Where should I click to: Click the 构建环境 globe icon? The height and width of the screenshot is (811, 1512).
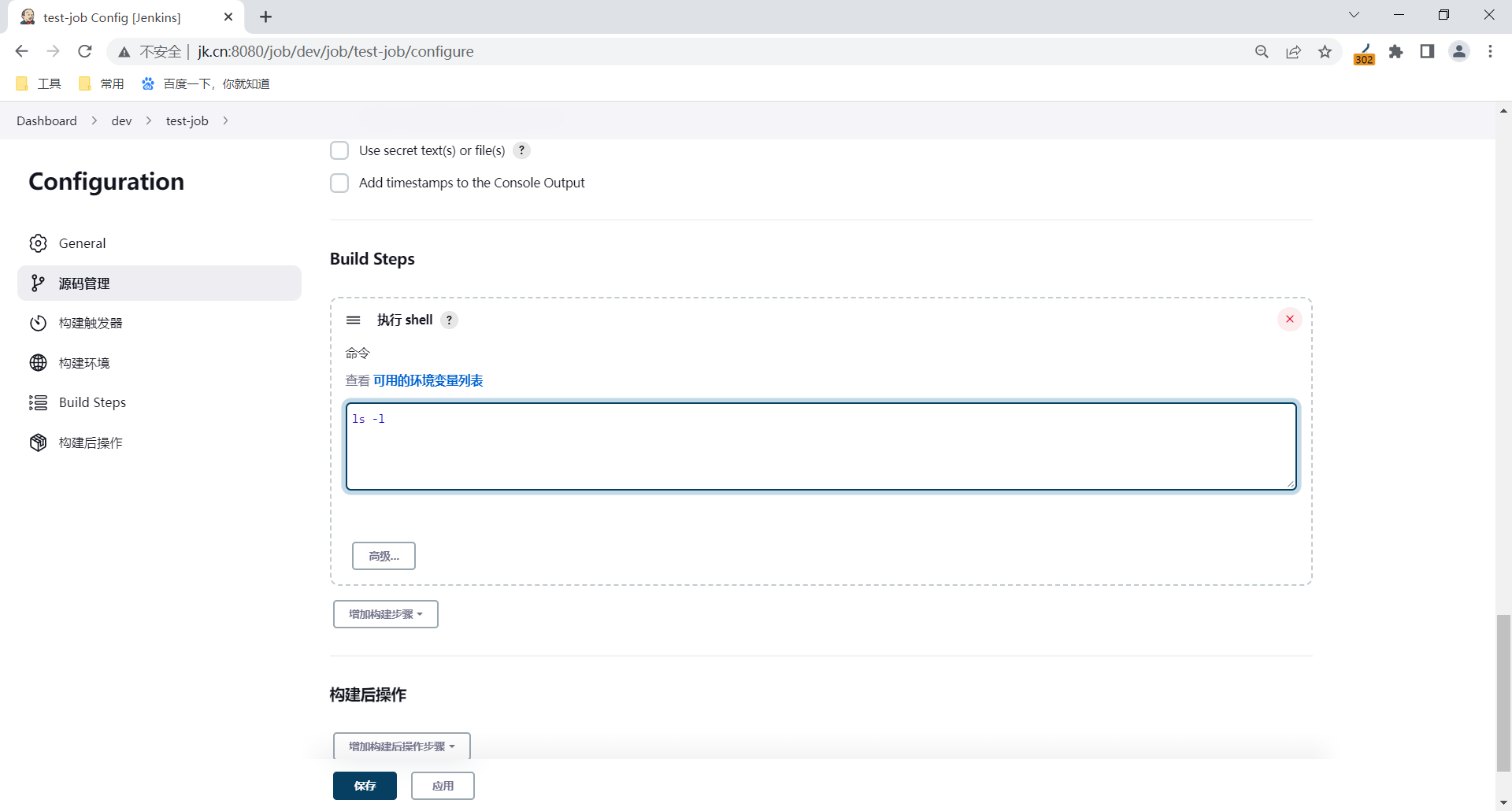point(38,363)
